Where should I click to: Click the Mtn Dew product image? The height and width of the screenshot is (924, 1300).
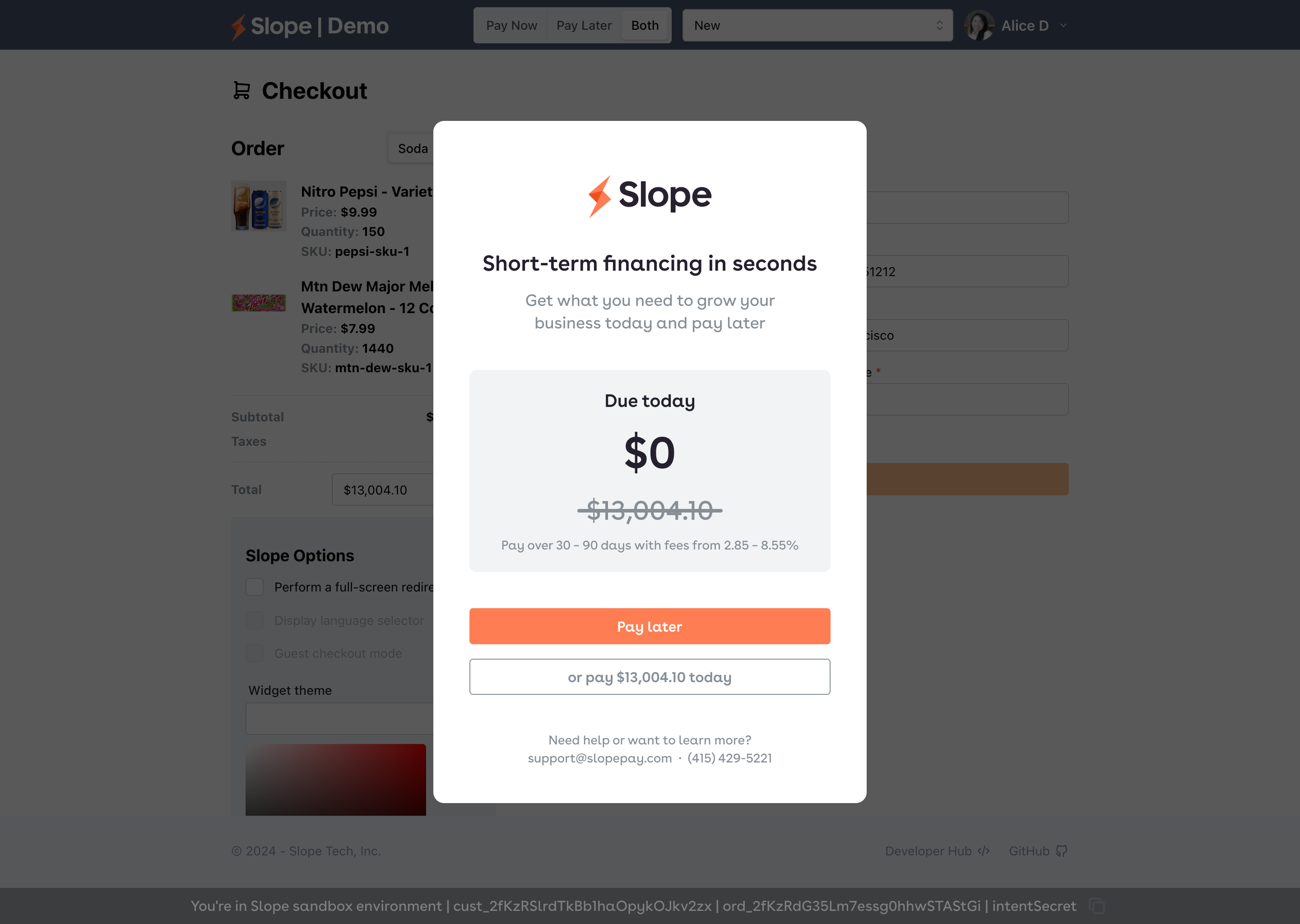(259, 302)
